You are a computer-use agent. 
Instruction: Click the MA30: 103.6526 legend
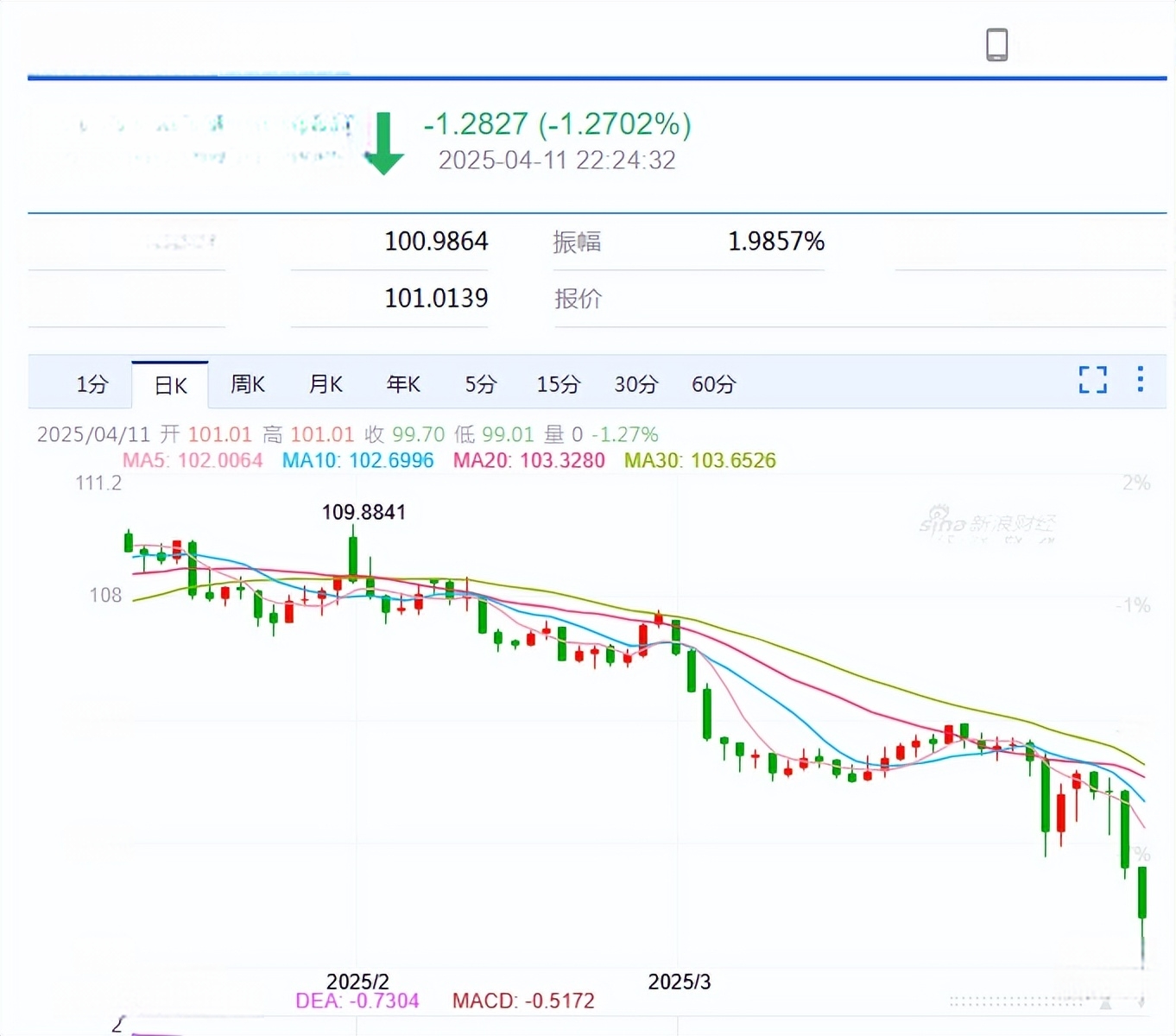[x=700, y=460]
